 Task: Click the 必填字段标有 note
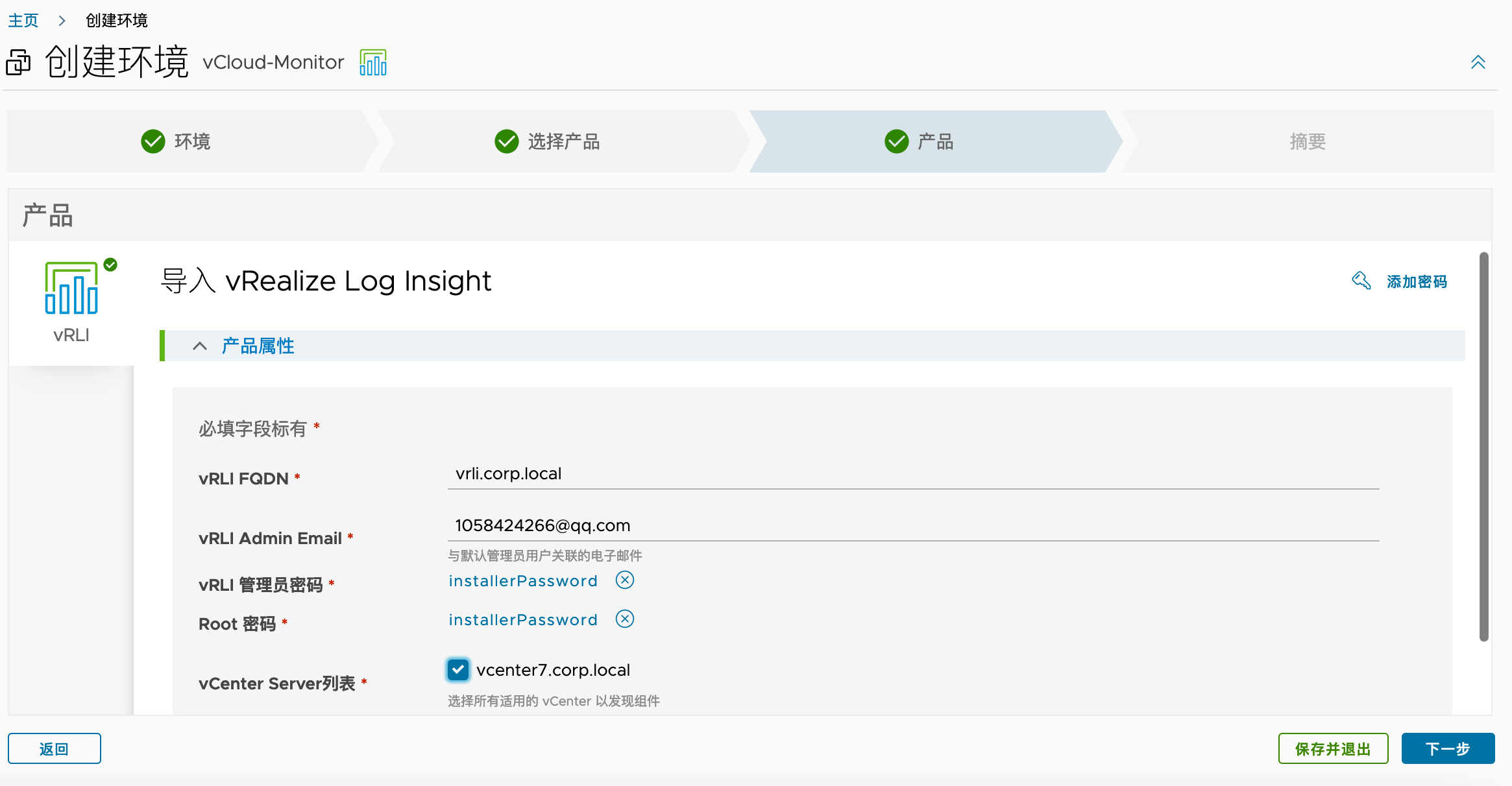coord(252,429)
